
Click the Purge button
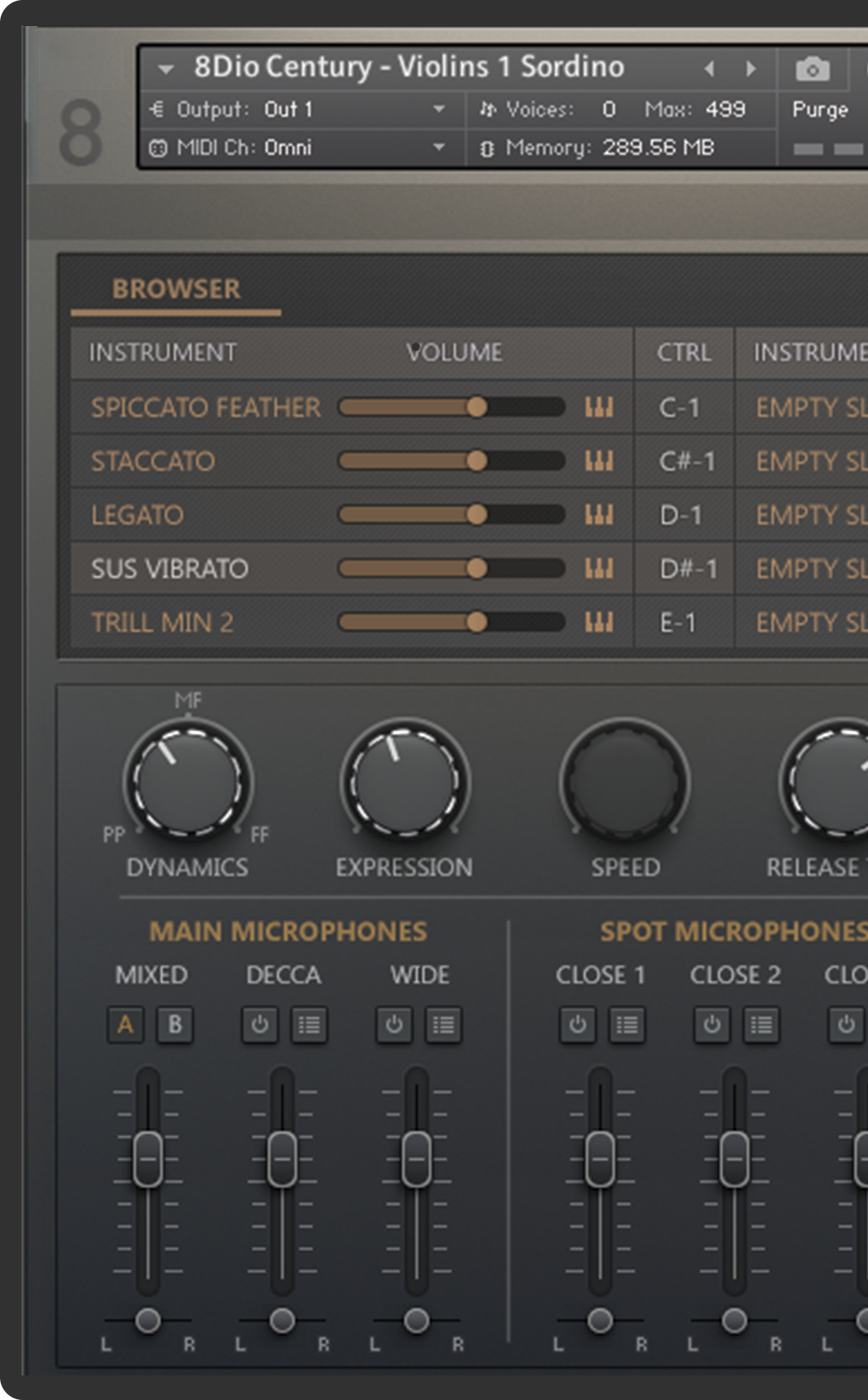coord(820,110)
